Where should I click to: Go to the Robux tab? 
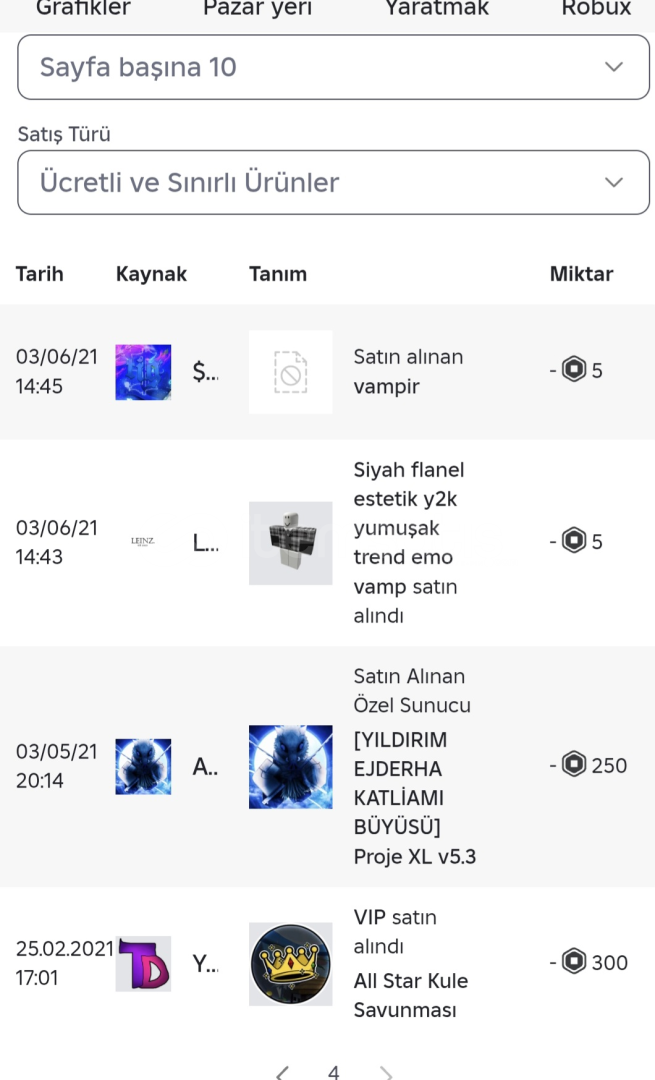point(596,9)
